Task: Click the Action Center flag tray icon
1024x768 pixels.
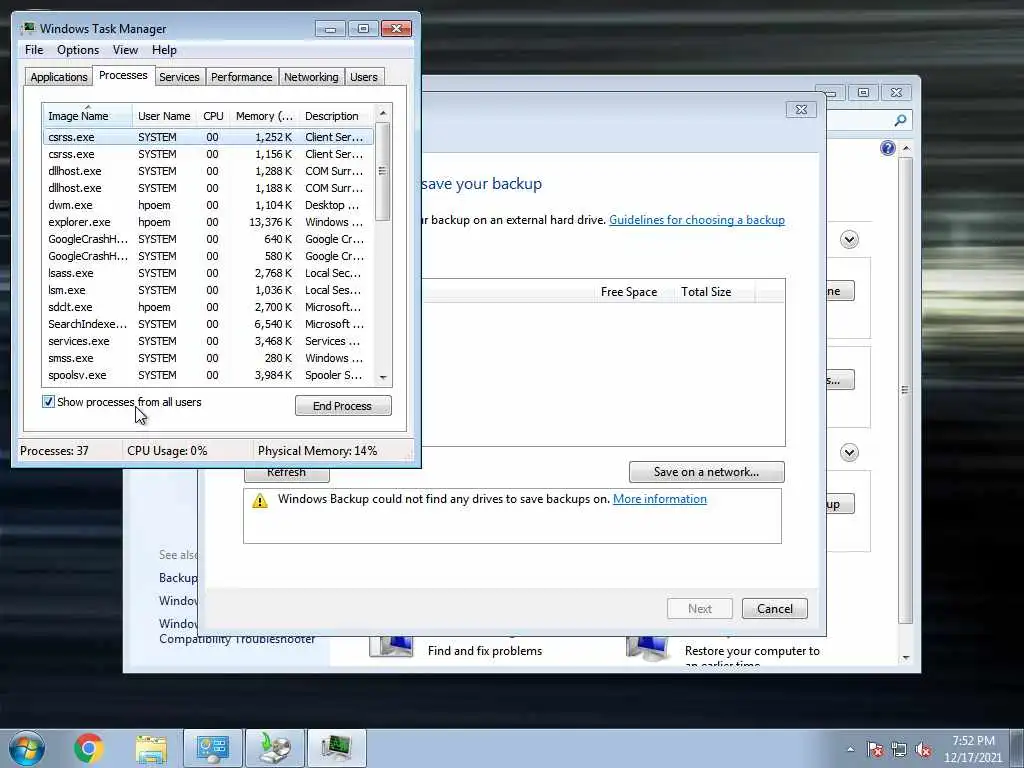Action: (875, 749)
